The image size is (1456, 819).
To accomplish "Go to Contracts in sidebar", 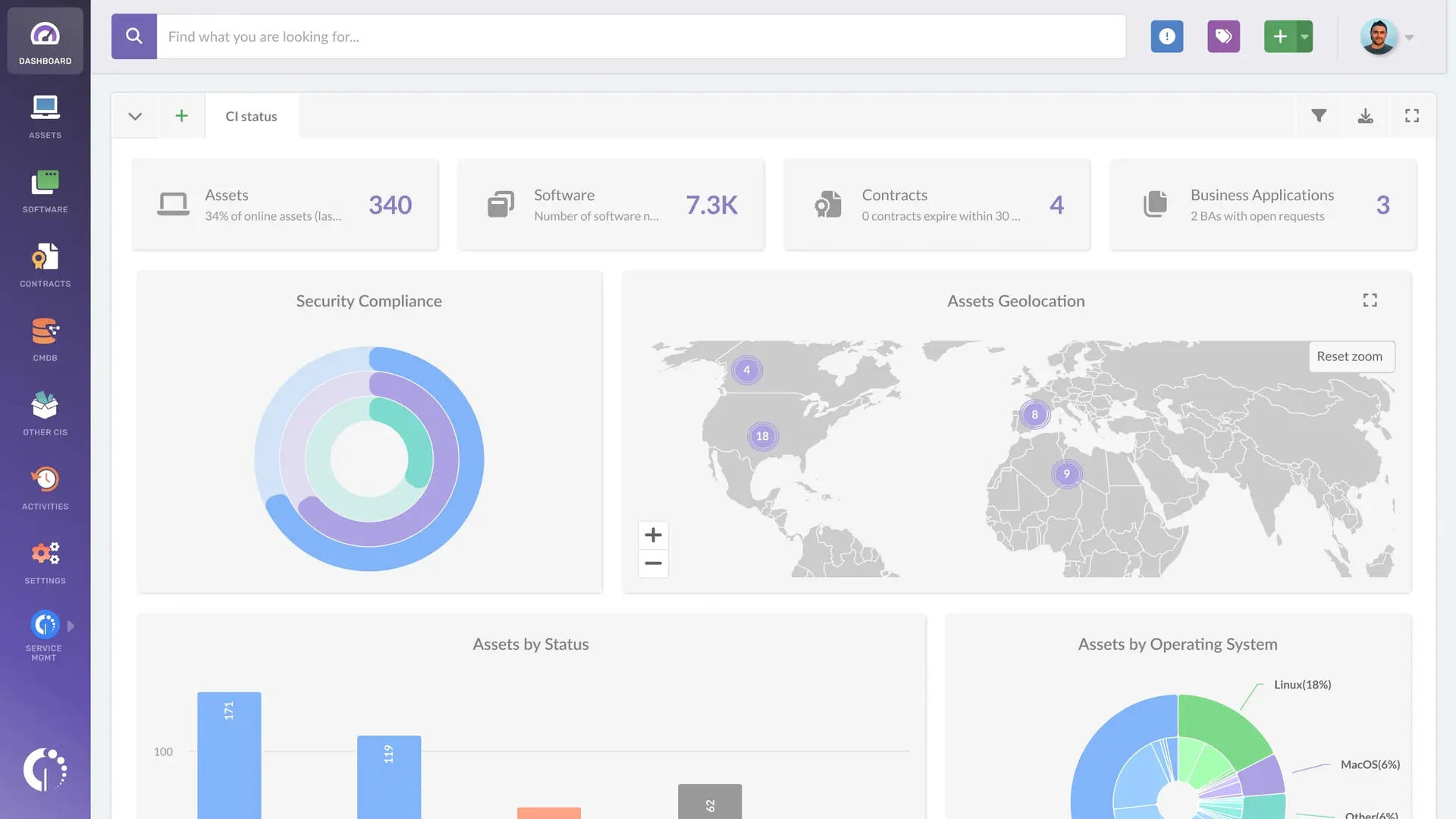I will (45, 265).
